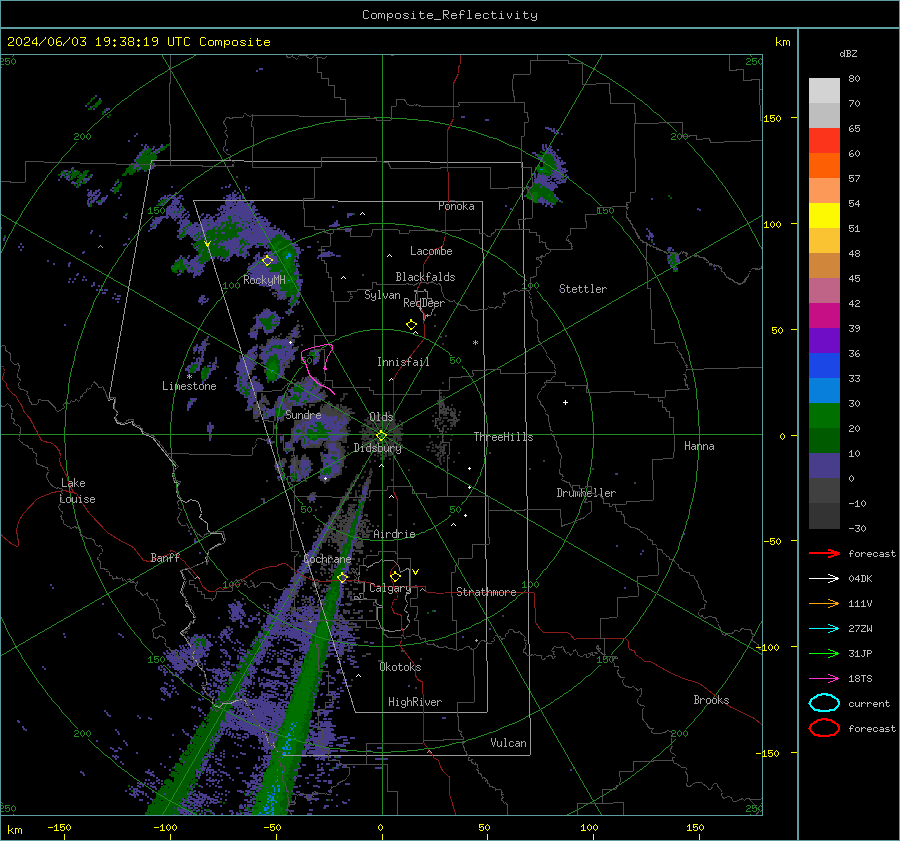
Task: Click the Drumheller town label
Action: (x=585, y=493)
